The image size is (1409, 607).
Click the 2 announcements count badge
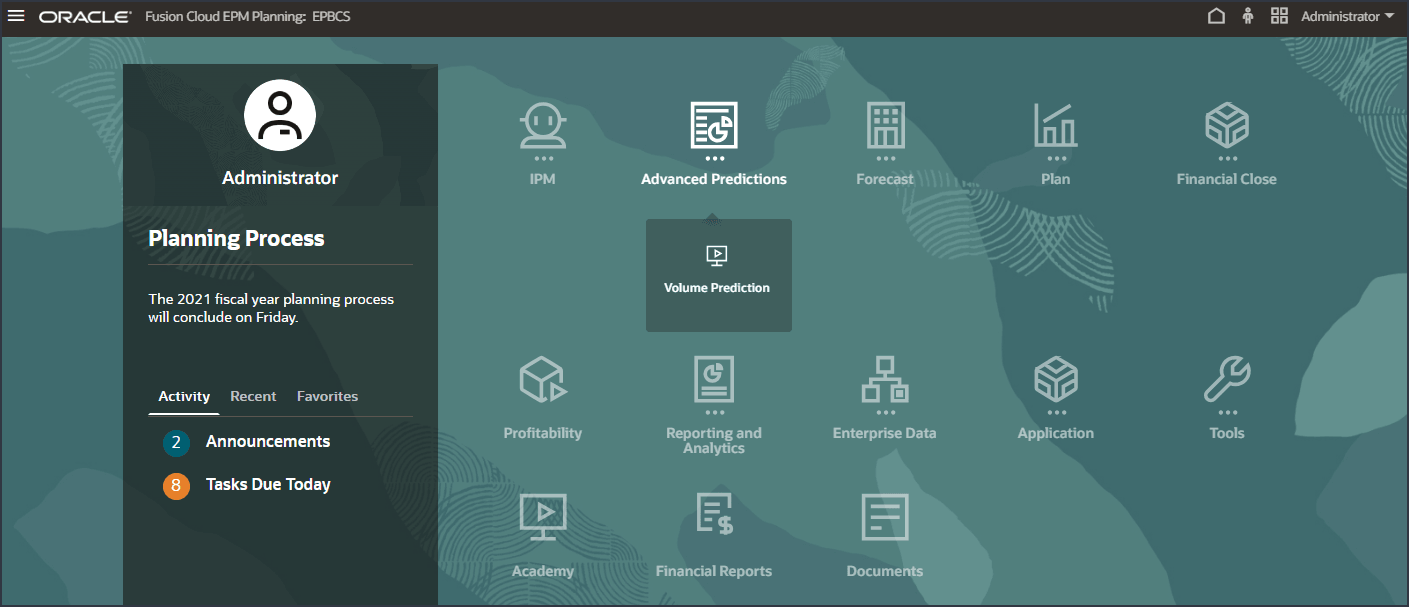tap(176, 443)
